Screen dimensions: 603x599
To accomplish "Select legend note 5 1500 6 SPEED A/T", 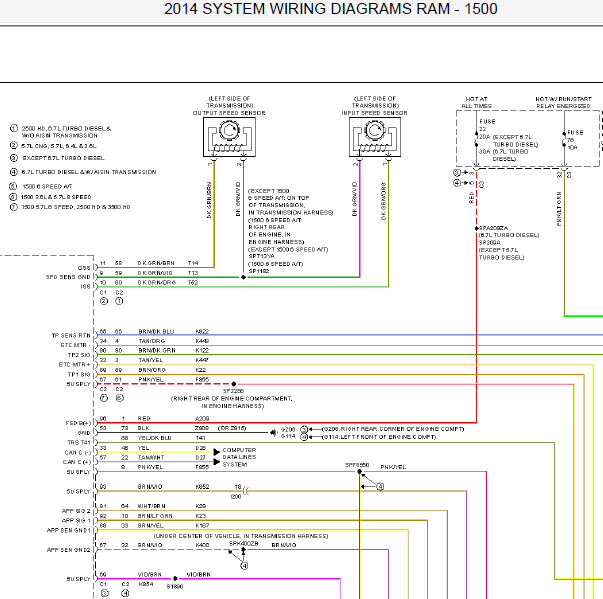I will (x=41, y=186).
